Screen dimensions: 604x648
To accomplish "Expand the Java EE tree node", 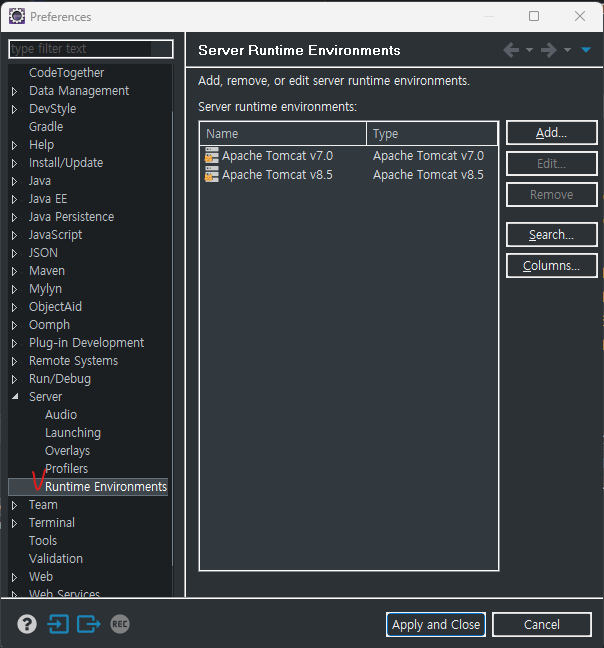I will (14, 200).
